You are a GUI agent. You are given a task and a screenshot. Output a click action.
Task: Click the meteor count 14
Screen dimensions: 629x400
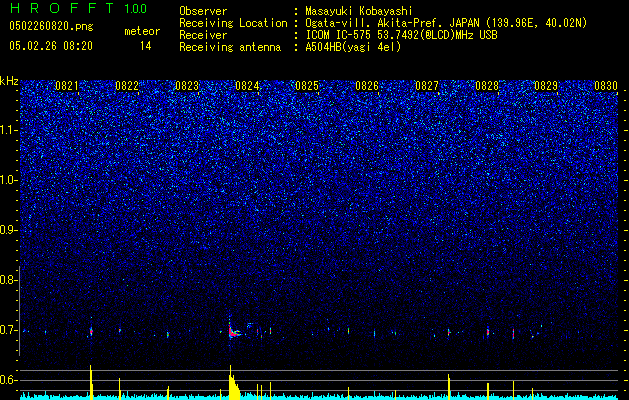[x=146, y=46]
